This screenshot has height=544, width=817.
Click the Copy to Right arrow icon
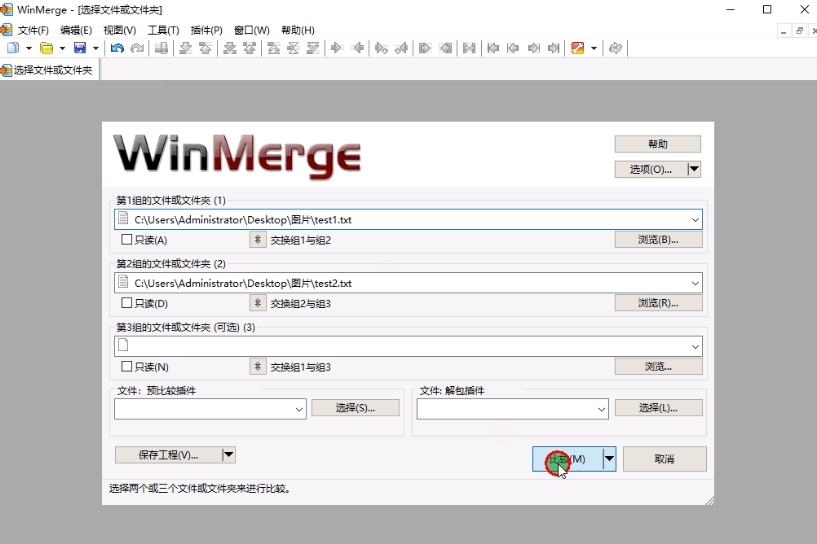337,48
